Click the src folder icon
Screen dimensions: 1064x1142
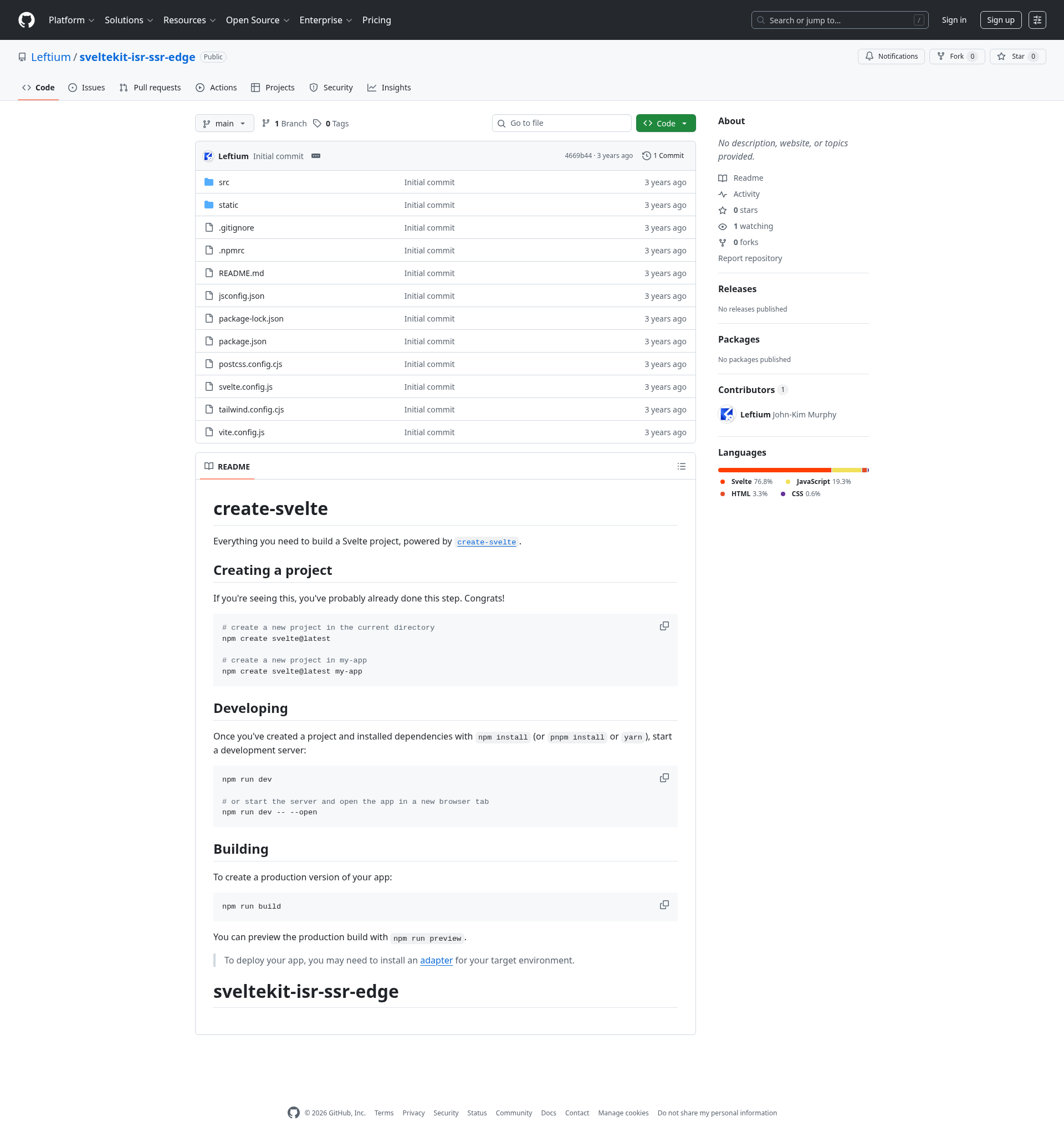209,182
